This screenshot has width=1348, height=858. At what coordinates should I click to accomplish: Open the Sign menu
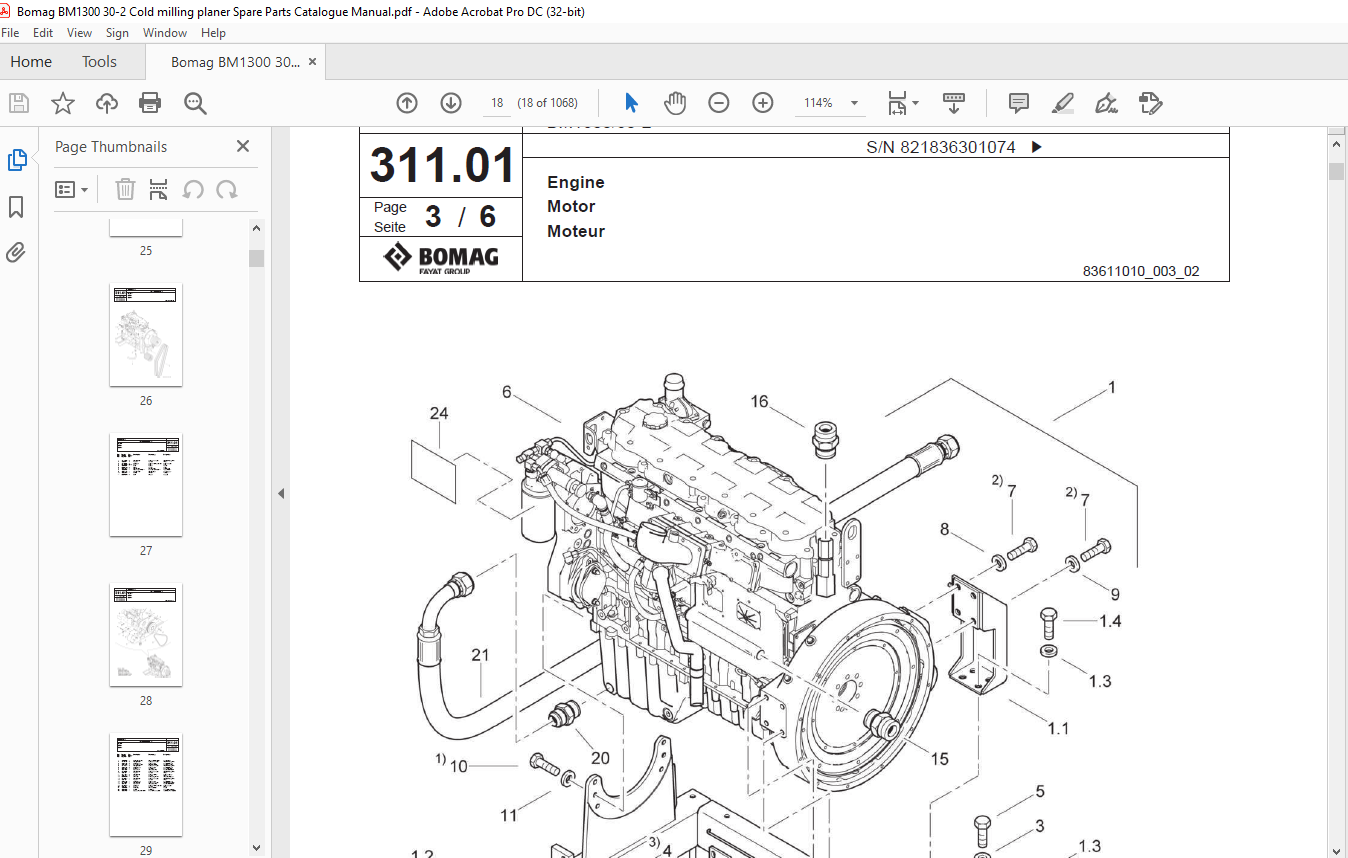coord(118,33)
